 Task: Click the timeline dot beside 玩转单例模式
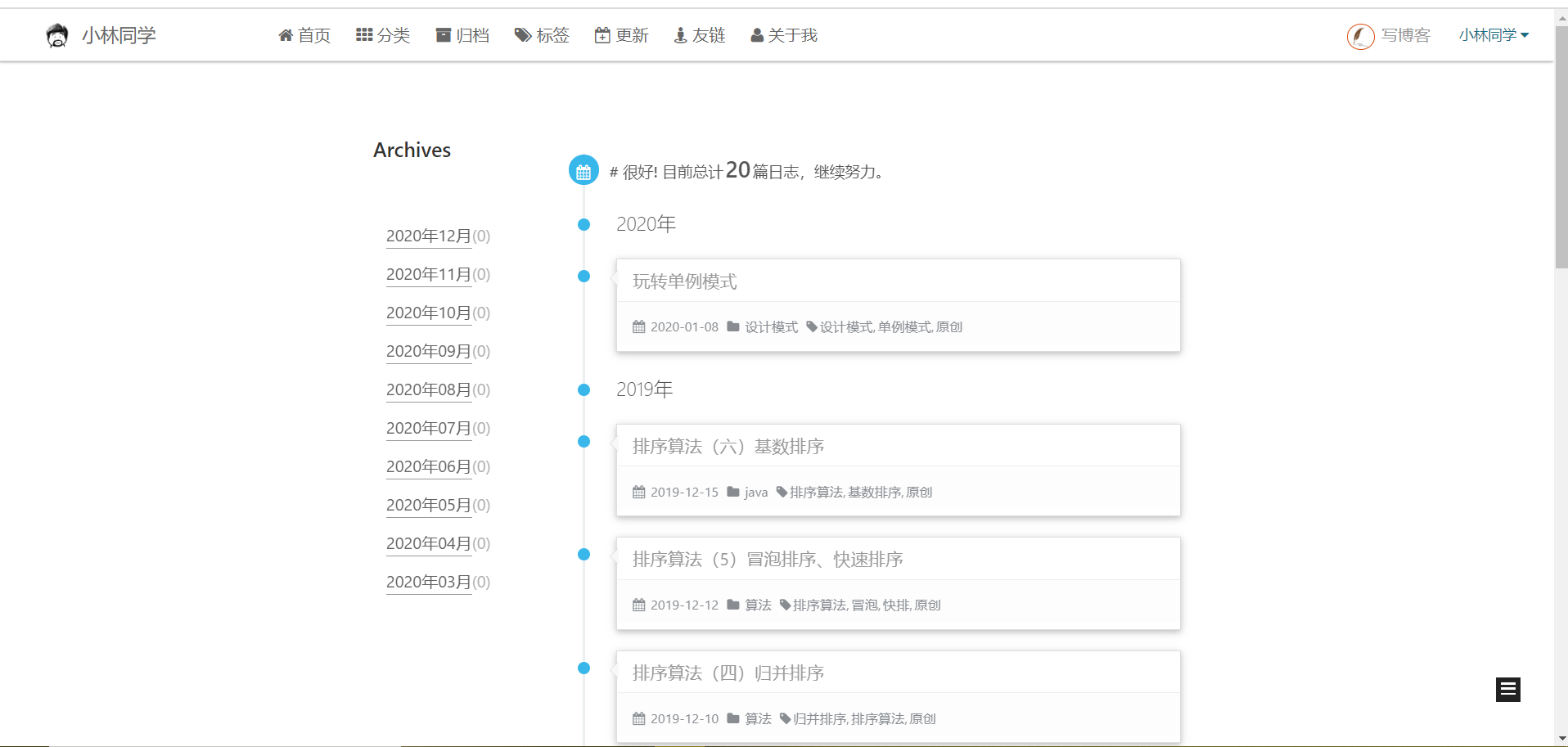(x=583, y=276)
